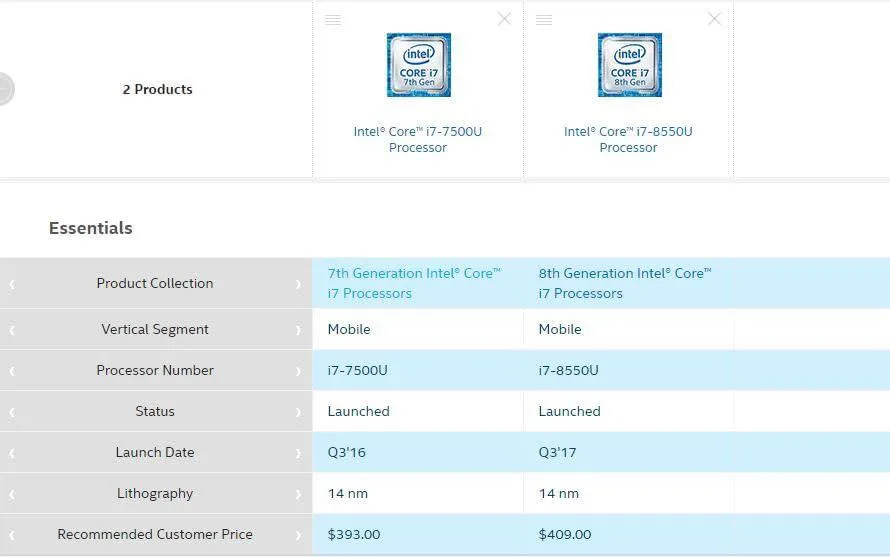The height and width of the screenshot is (557, 890).
Task: Click the Q3'16 launch date value
Action: [347, 453]
